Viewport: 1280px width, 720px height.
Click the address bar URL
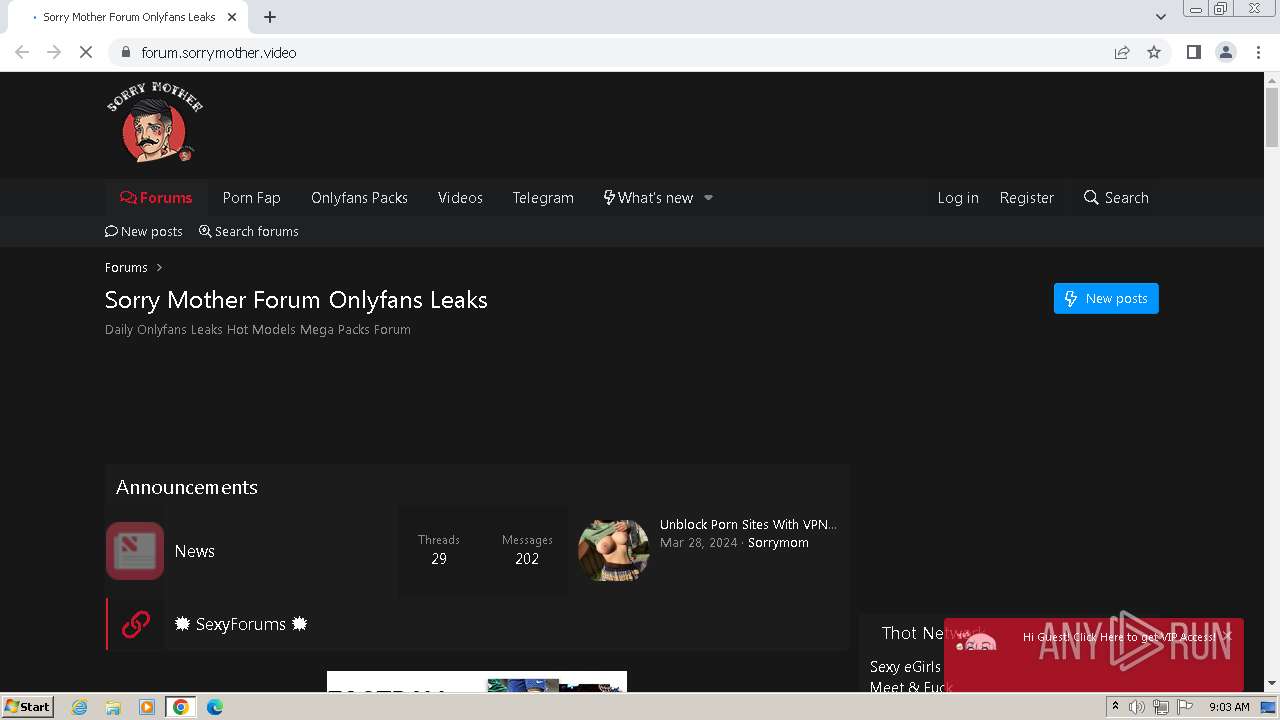click(219, 53)
